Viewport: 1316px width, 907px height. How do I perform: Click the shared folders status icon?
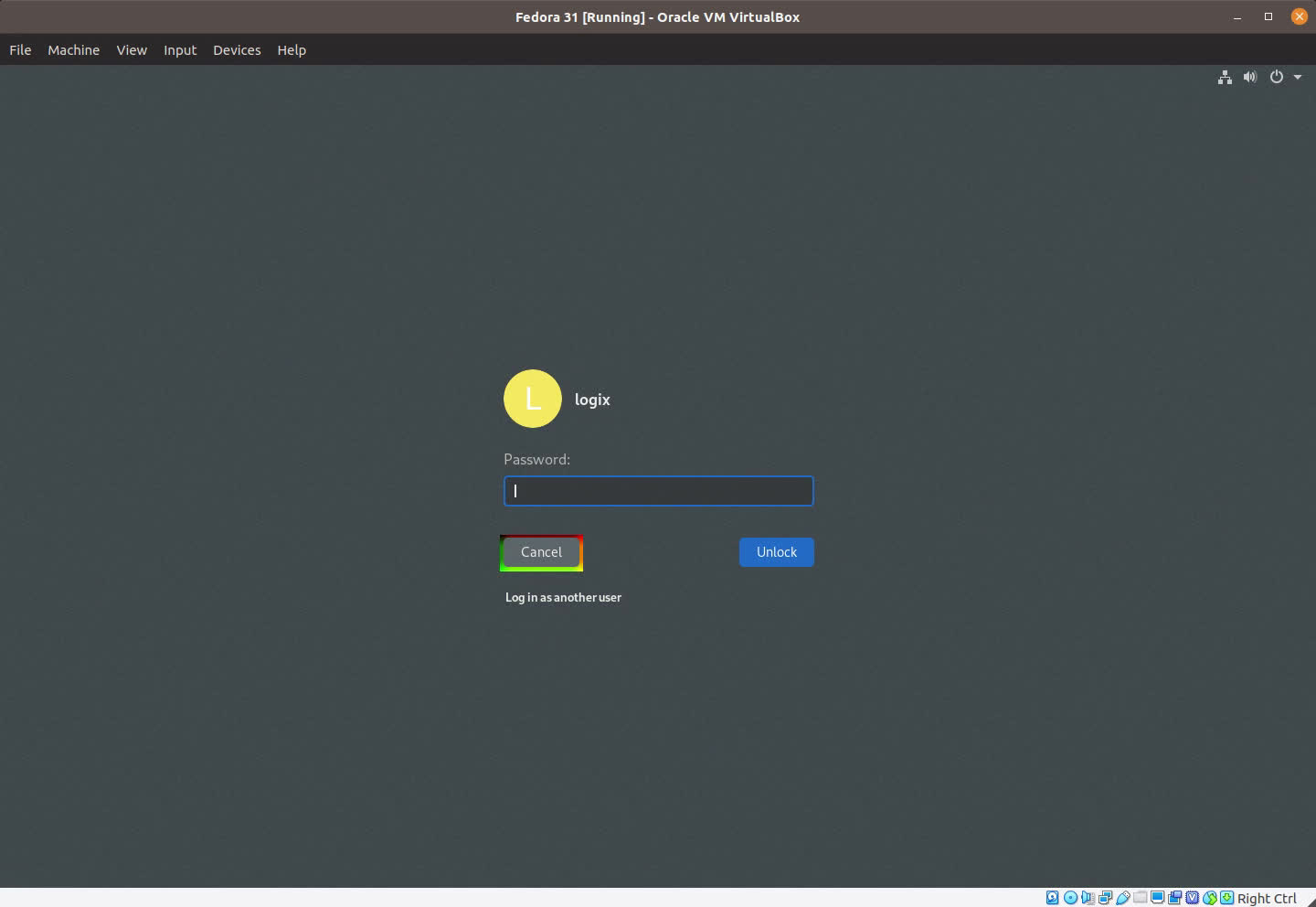(x=1140, y=898)
